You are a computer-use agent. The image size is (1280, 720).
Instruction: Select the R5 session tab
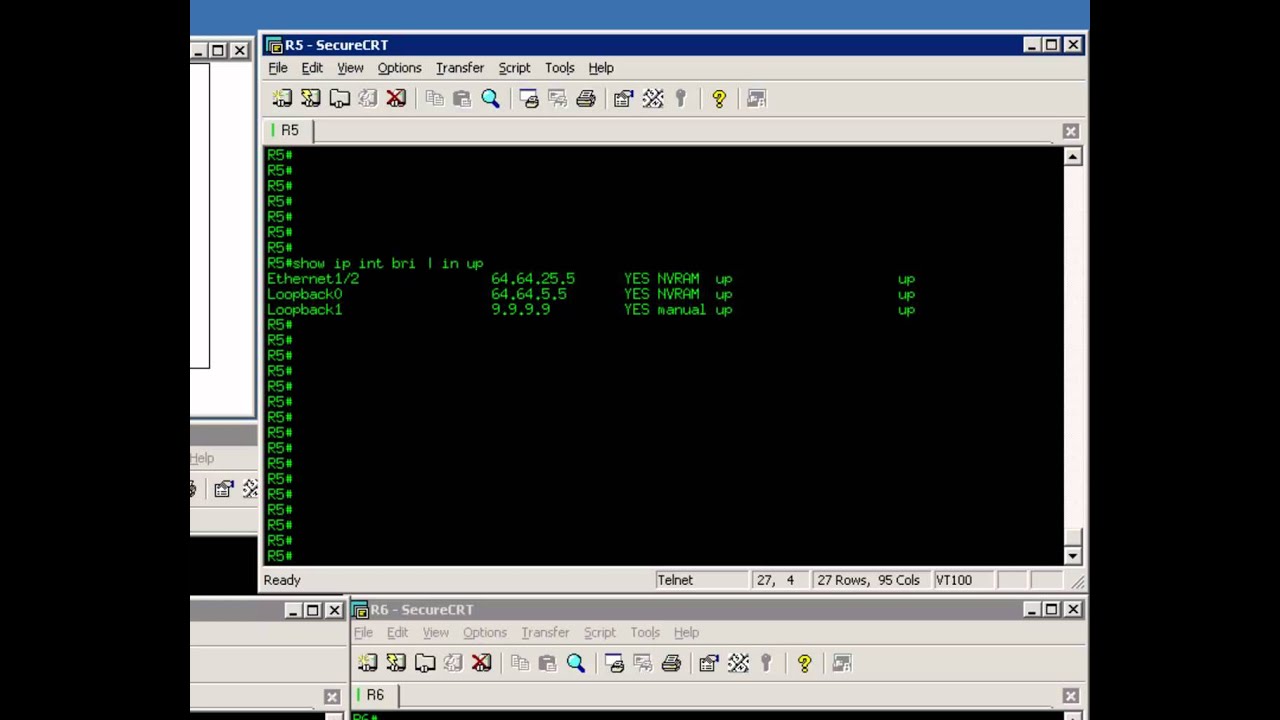289,130
